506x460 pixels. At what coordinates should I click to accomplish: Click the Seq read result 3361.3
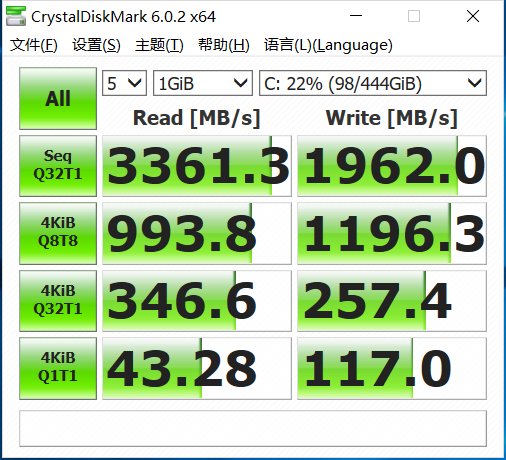tap(197, 166)
